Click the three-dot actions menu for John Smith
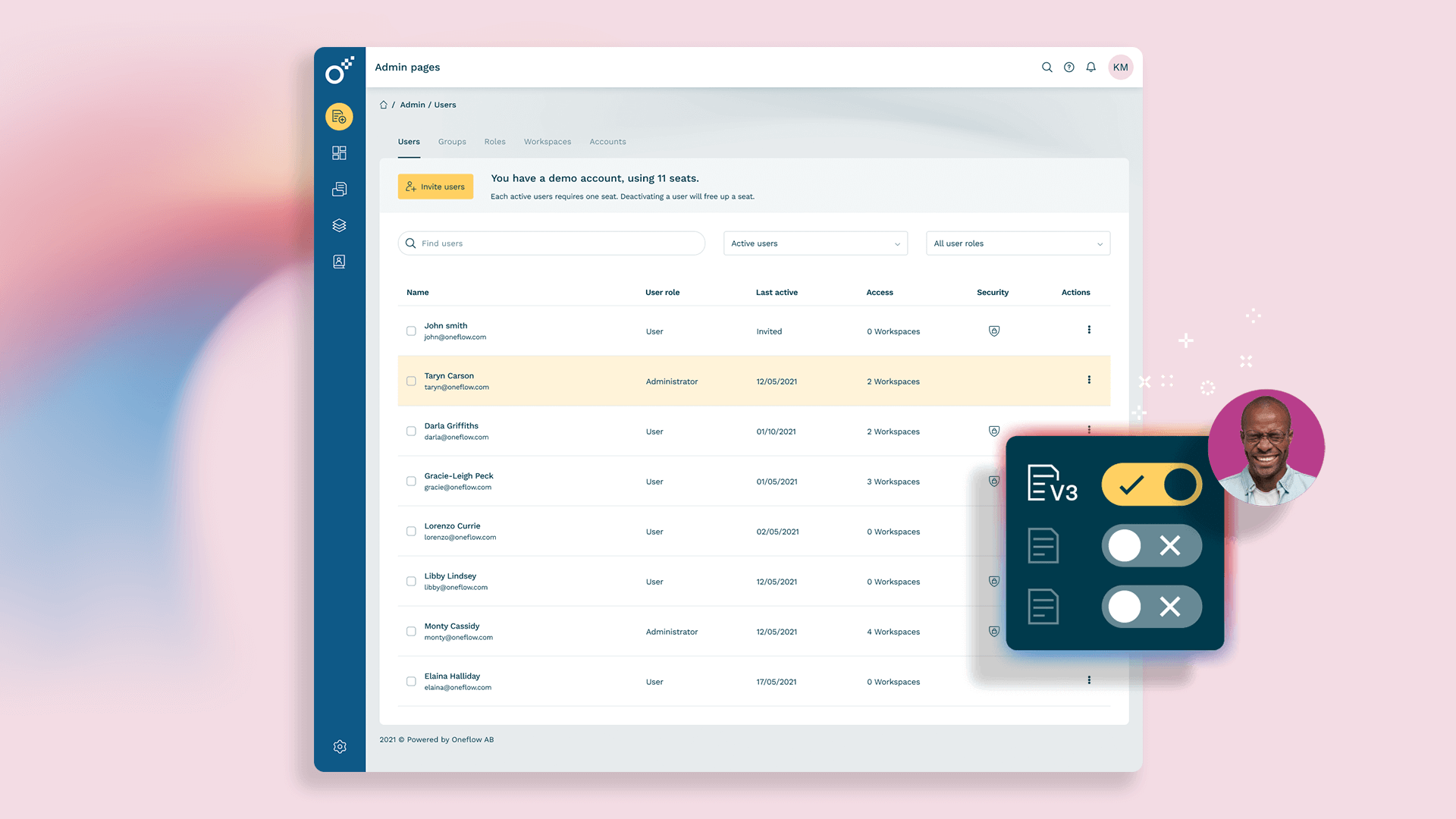This screenshot has width=1456, height=819. tap(1089, 329)
